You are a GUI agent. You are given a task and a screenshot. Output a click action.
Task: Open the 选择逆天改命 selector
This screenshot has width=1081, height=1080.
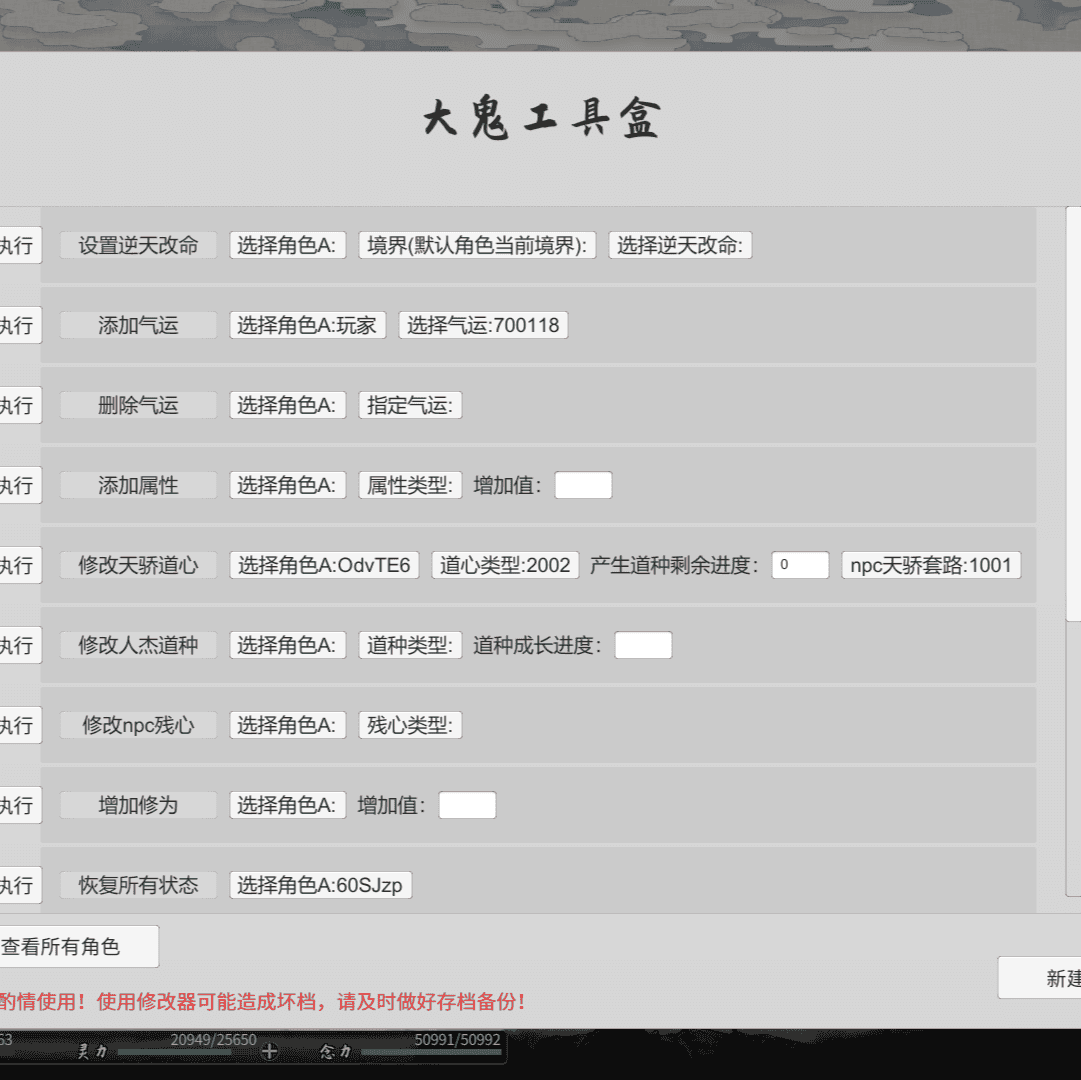(x=680, y=245)
